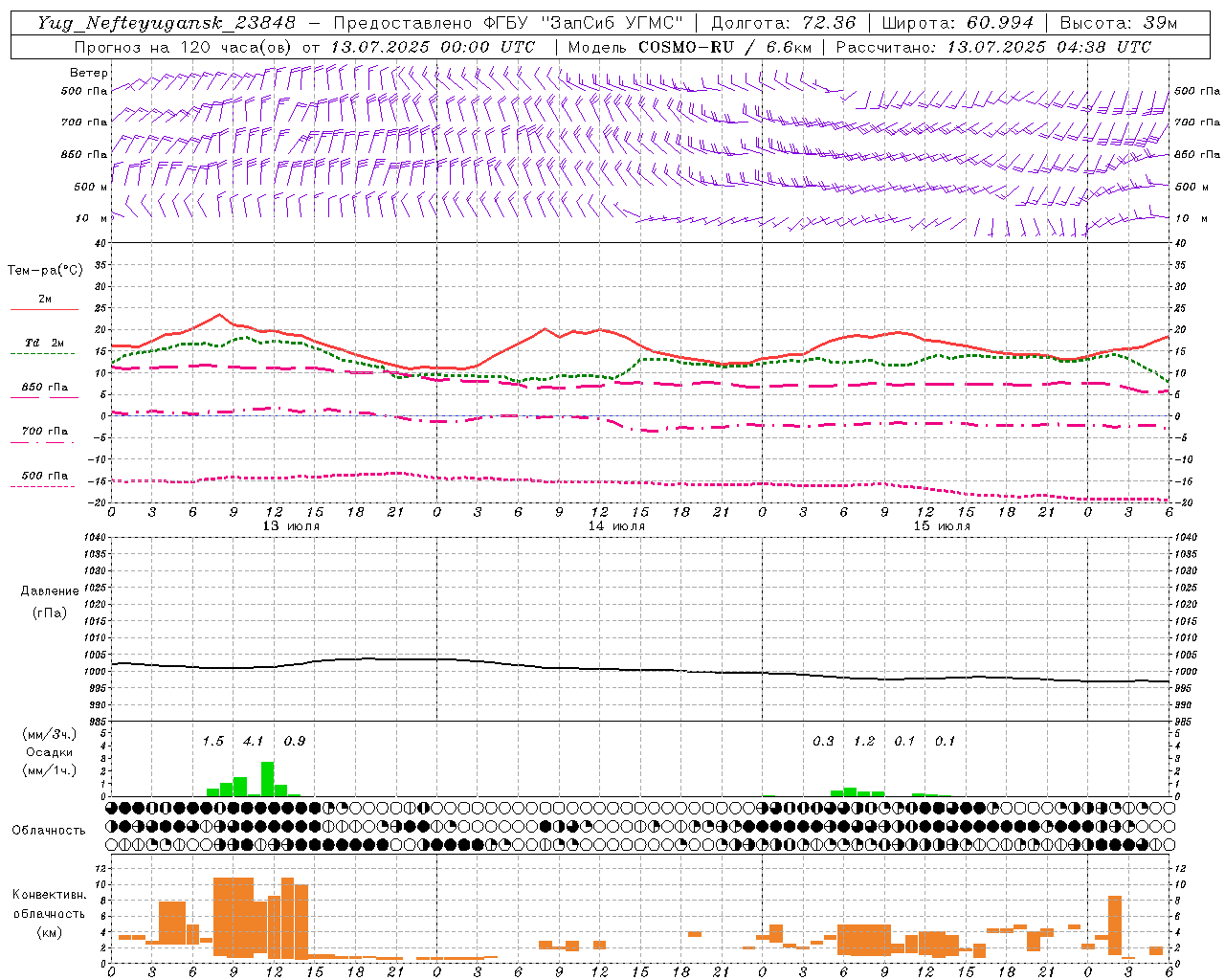Select the longitude value Долгота: 72.36
The height and width of the screenshot is (980, 1225).
783,23
